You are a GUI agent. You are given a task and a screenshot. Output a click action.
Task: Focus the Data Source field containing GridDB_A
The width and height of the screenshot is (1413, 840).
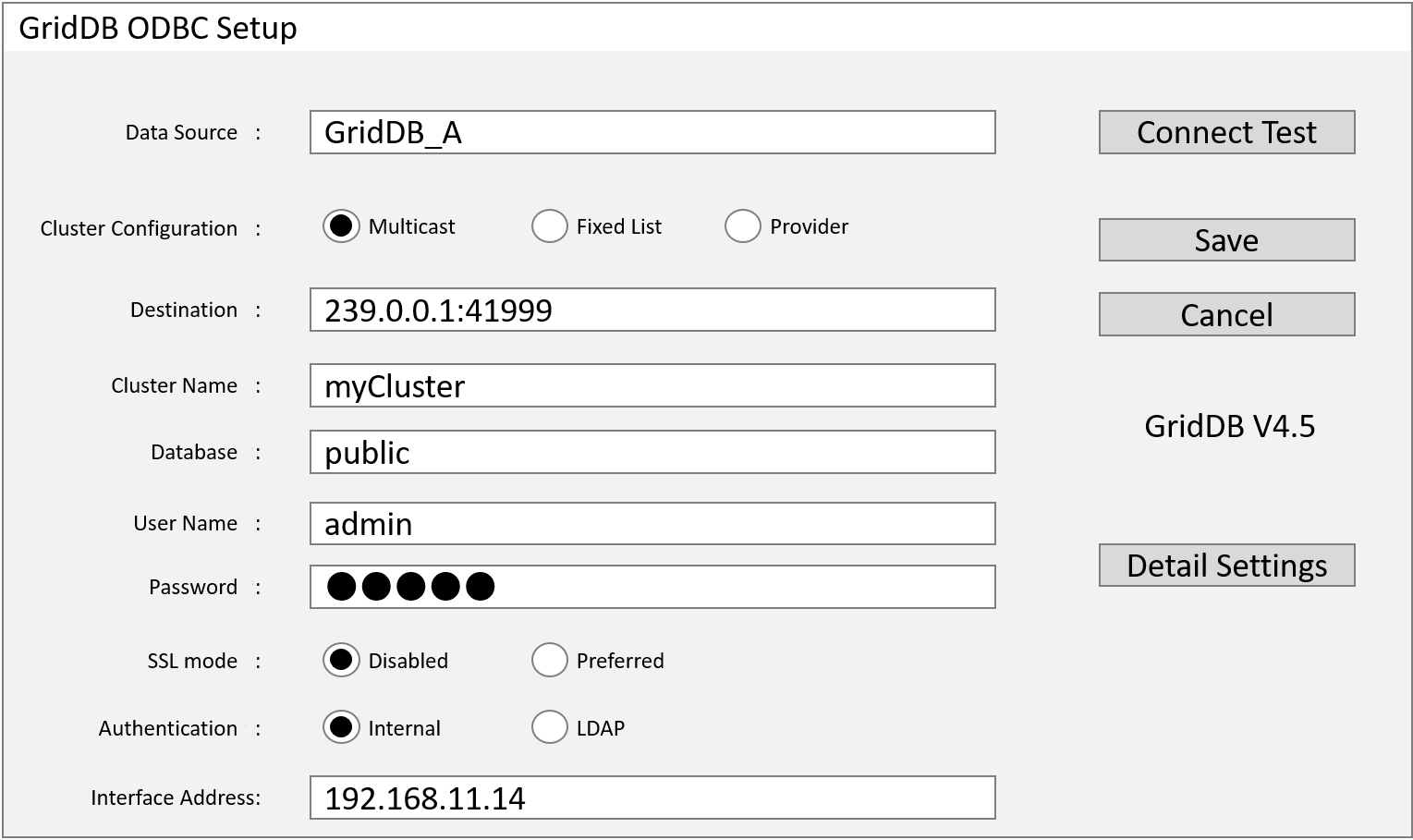(652, 132)
